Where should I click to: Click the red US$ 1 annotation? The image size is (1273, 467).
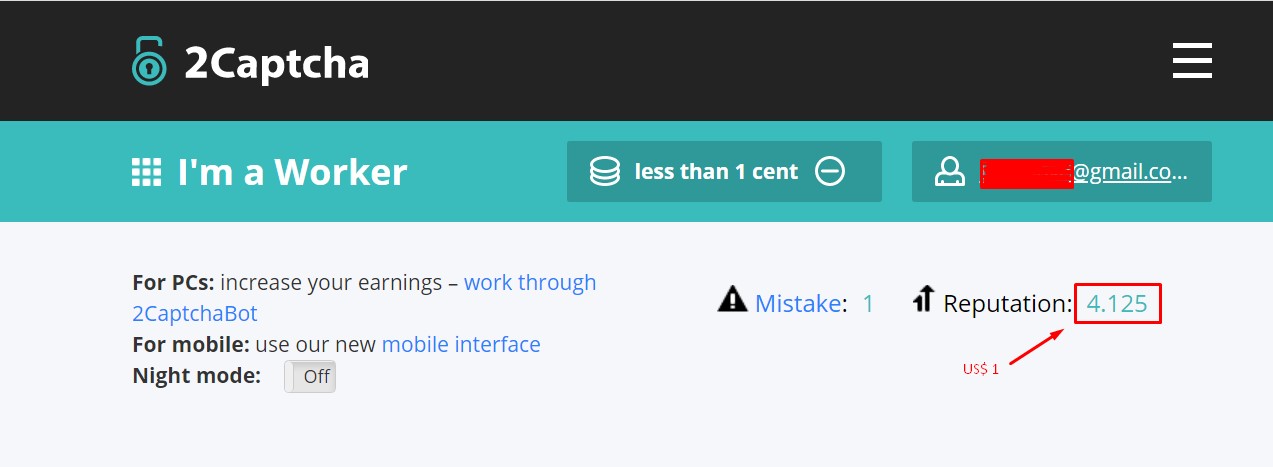click(x=981, y=370)
